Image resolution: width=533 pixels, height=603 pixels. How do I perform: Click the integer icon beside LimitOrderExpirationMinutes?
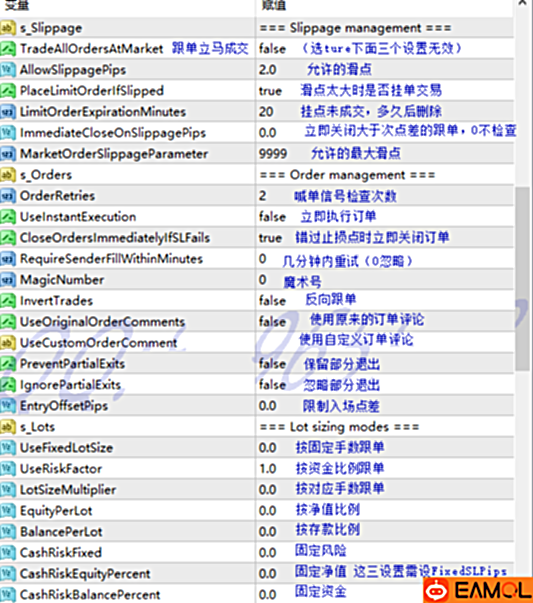point(8,112)
